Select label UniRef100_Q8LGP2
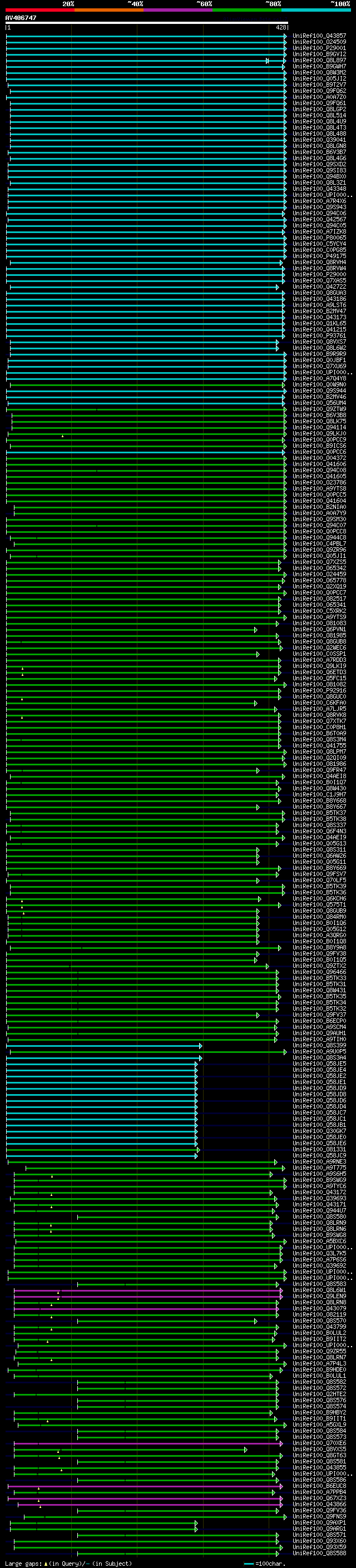This screenshot has width=356, height=1568. point(319,109)
